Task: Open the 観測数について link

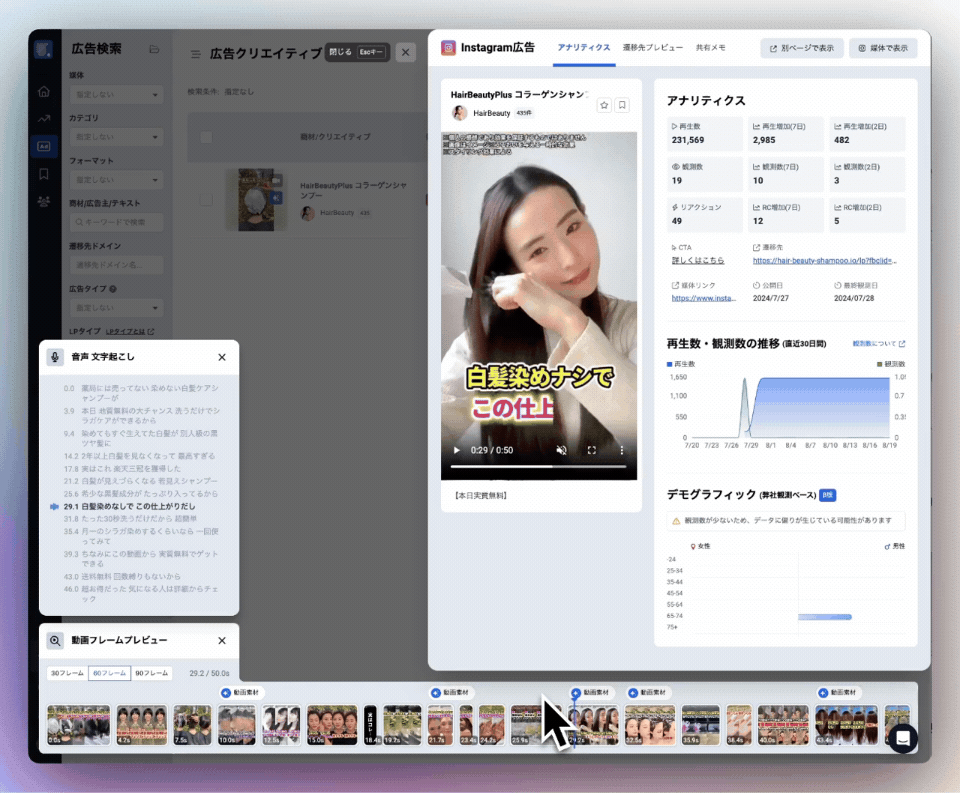Action: click(x=879, y=344)
